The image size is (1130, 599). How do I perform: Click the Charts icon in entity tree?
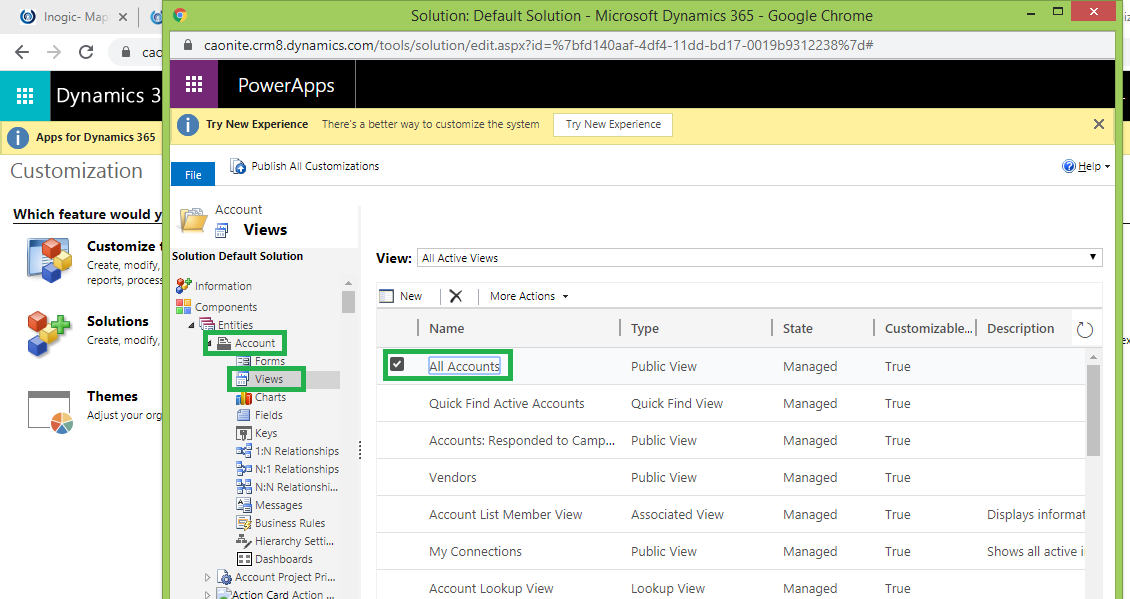[244, 397]
